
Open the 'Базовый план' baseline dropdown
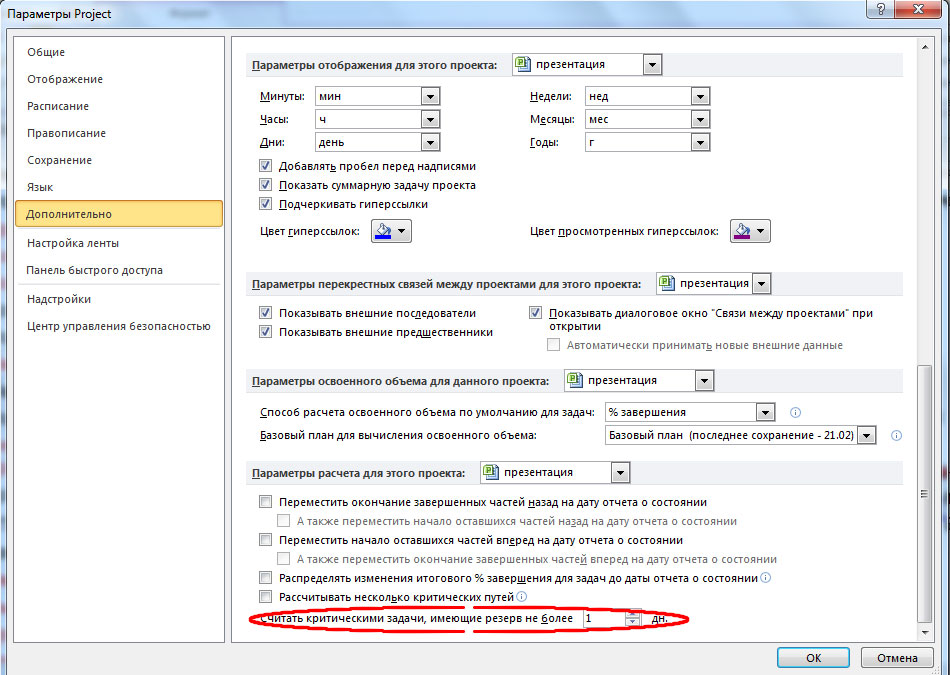click(867, 436)
